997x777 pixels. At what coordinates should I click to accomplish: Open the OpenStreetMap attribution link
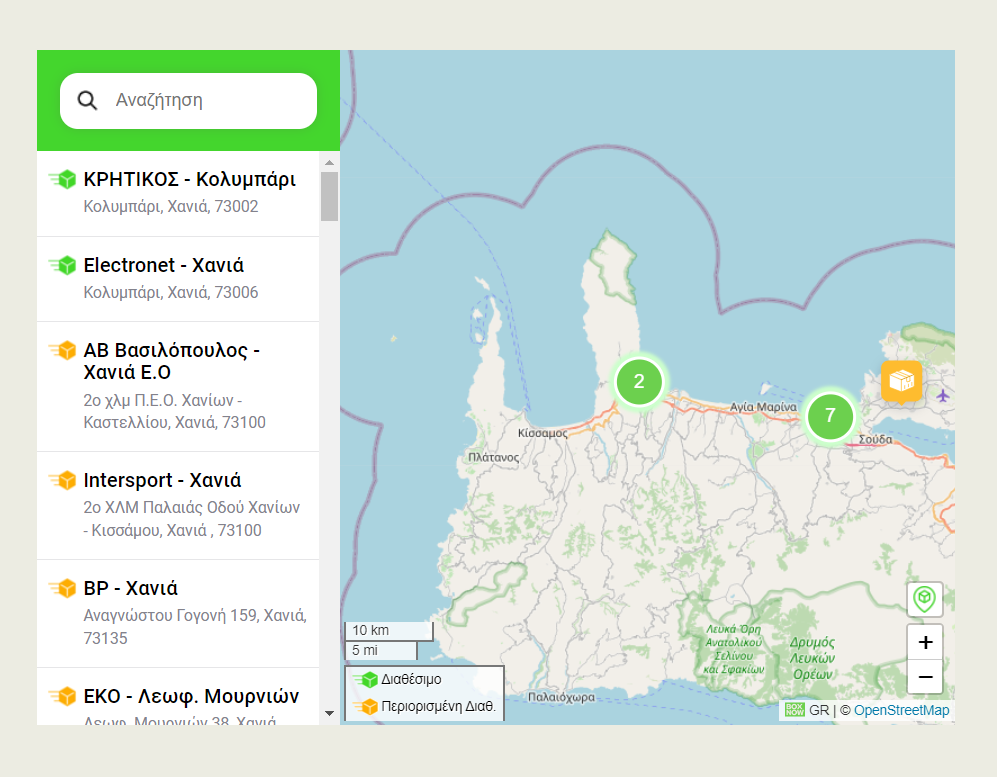click(901, 711)
